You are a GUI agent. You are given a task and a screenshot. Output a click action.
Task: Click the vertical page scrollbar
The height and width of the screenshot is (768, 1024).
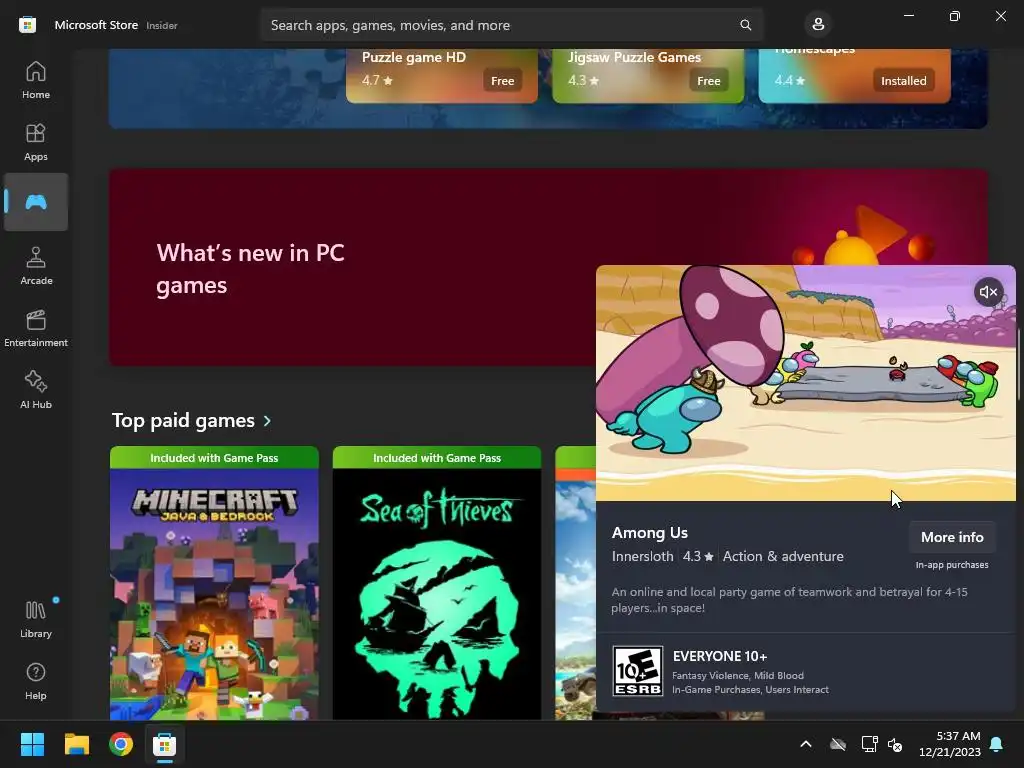tap(1019, 362)
